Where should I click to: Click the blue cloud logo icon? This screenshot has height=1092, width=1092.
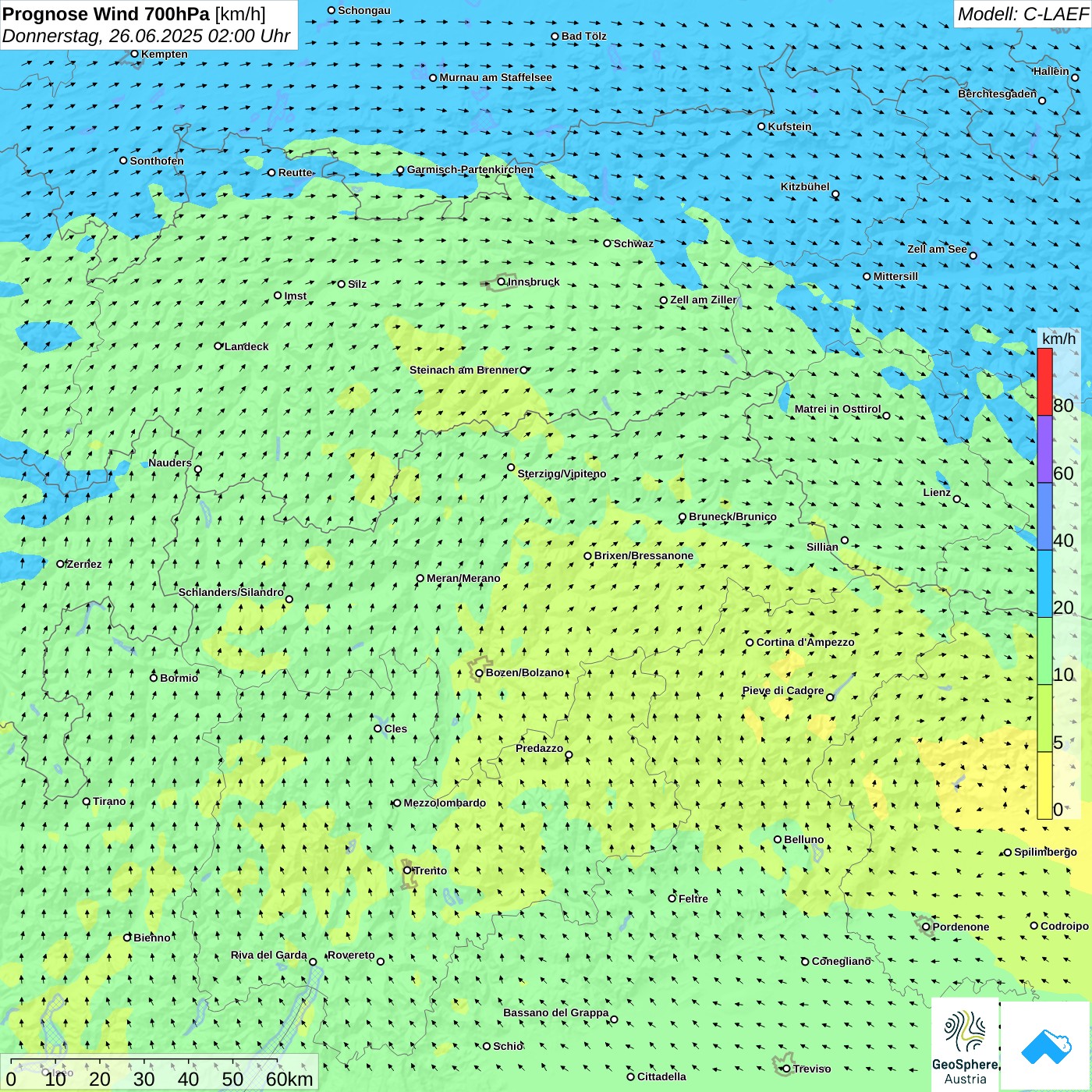click(1045, 1045)
